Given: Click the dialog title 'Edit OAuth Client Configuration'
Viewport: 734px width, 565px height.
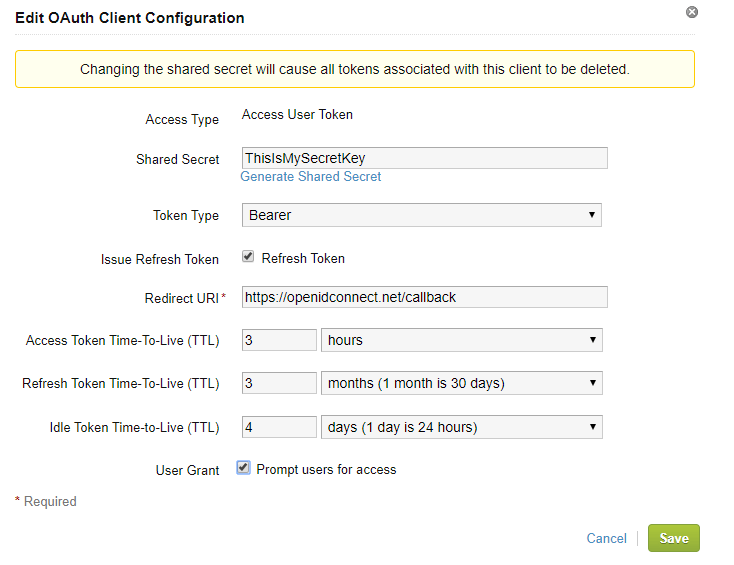Looking at the screenshot, I should click(130, 18).
